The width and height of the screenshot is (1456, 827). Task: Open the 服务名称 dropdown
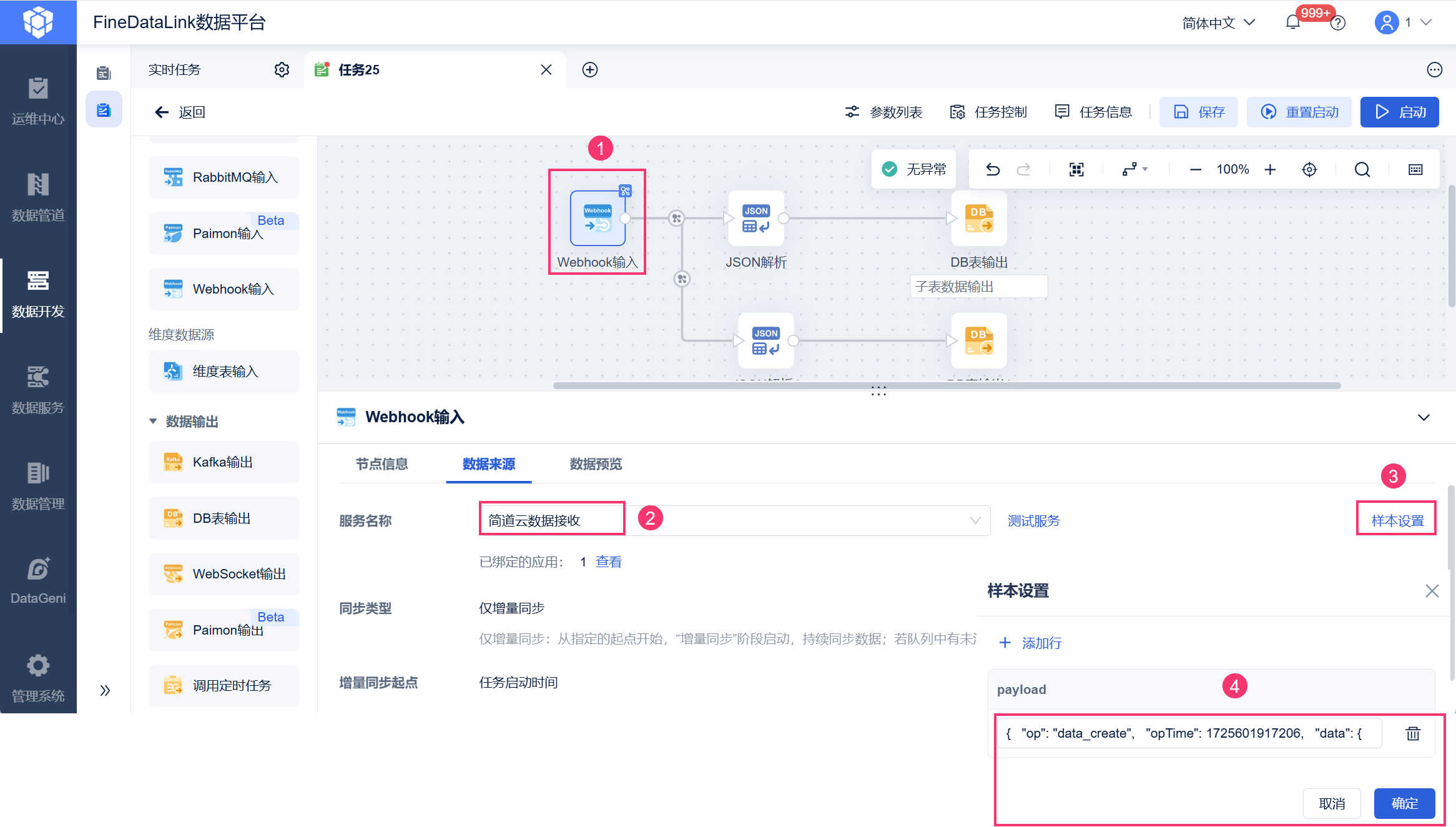pyautogui.click(x=734, y=520)
